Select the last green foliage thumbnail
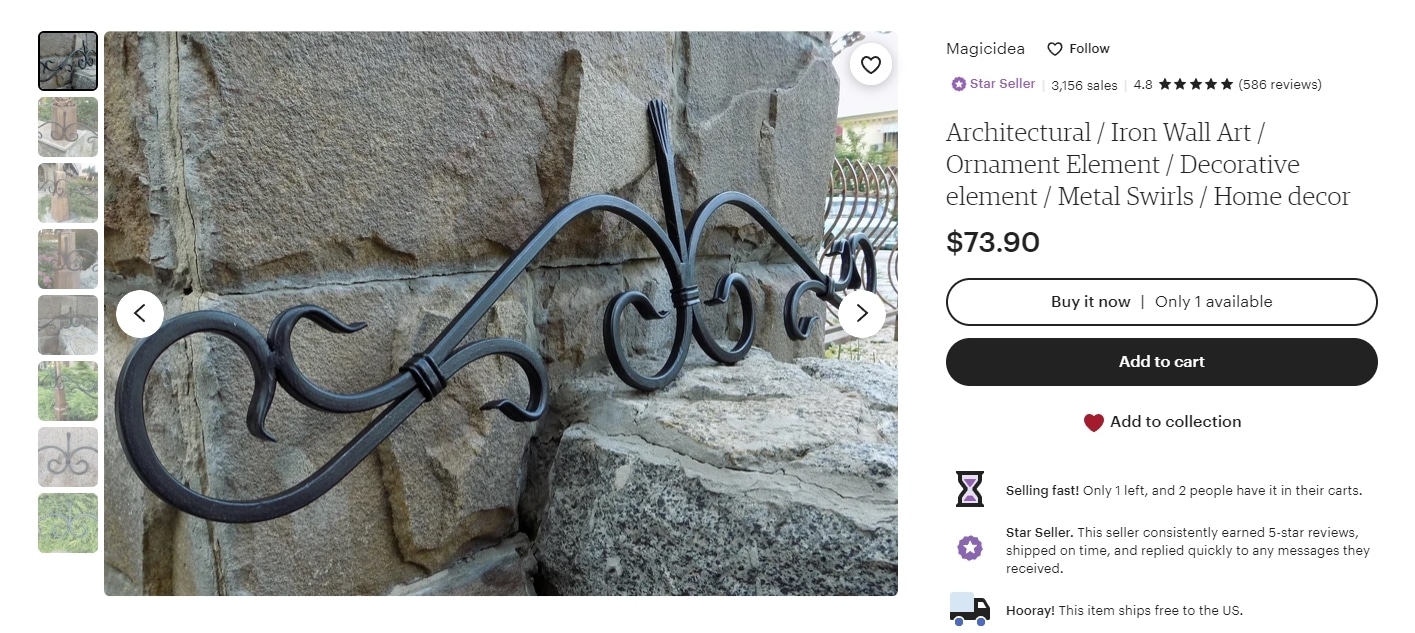The height and width of the screenshot is (633, 1415). pos(68,523)
